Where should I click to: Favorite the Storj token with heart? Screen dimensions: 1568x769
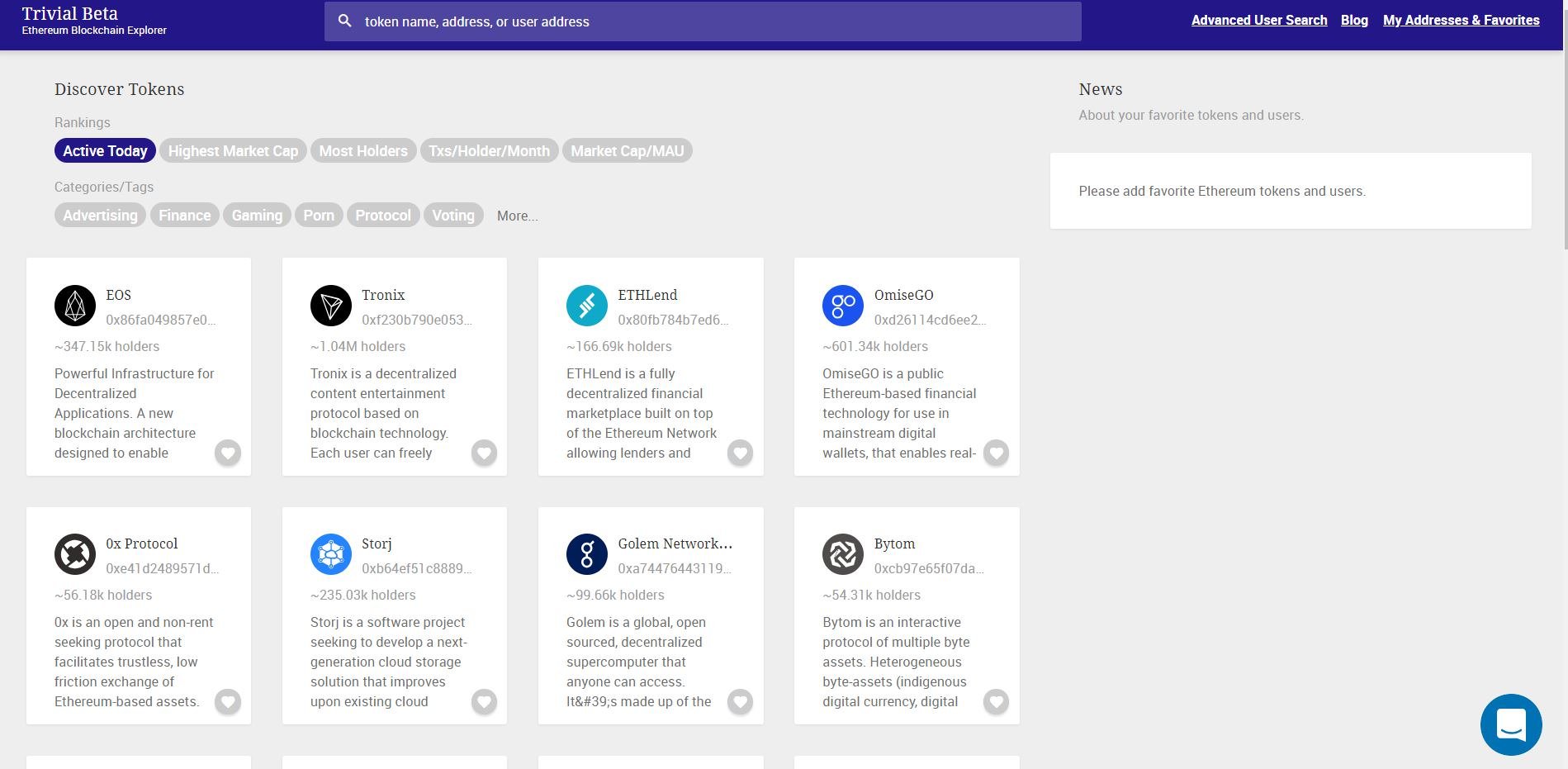click(484, 701)
